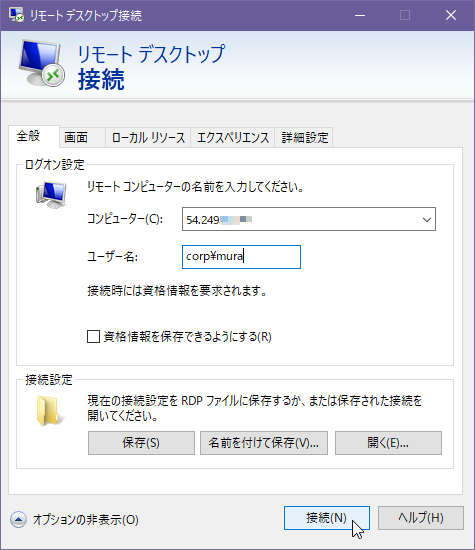Click the ヘルプ(H) button
Viewport: 475px width, 550px height.
[x=421, y=518]
